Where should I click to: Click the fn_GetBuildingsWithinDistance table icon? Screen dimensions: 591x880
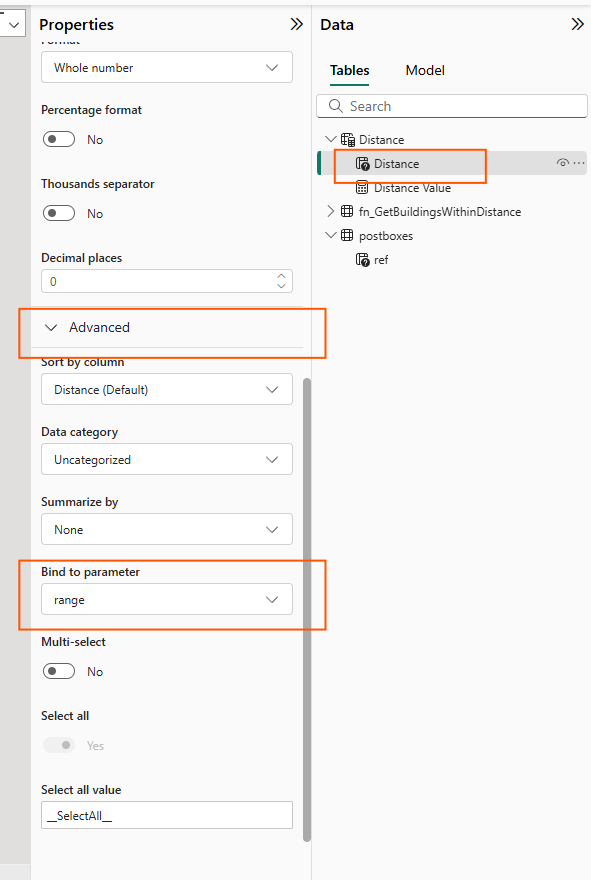tap(347, 212)
